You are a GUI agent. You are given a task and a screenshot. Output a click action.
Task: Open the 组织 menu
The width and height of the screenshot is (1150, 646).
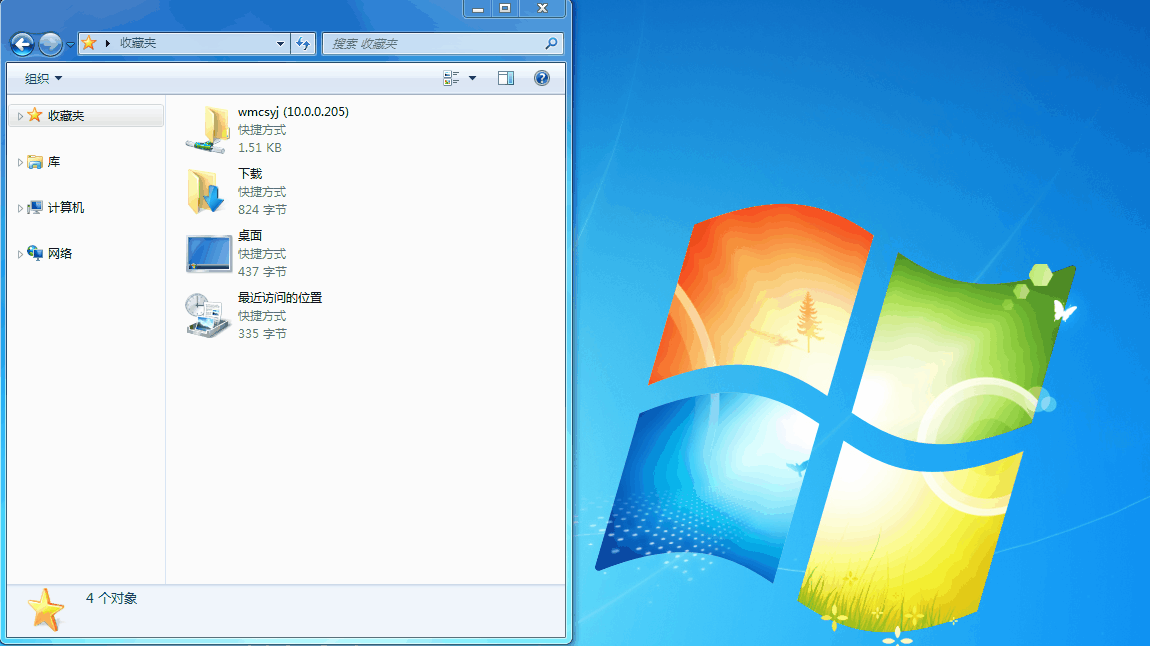point(43,78)
